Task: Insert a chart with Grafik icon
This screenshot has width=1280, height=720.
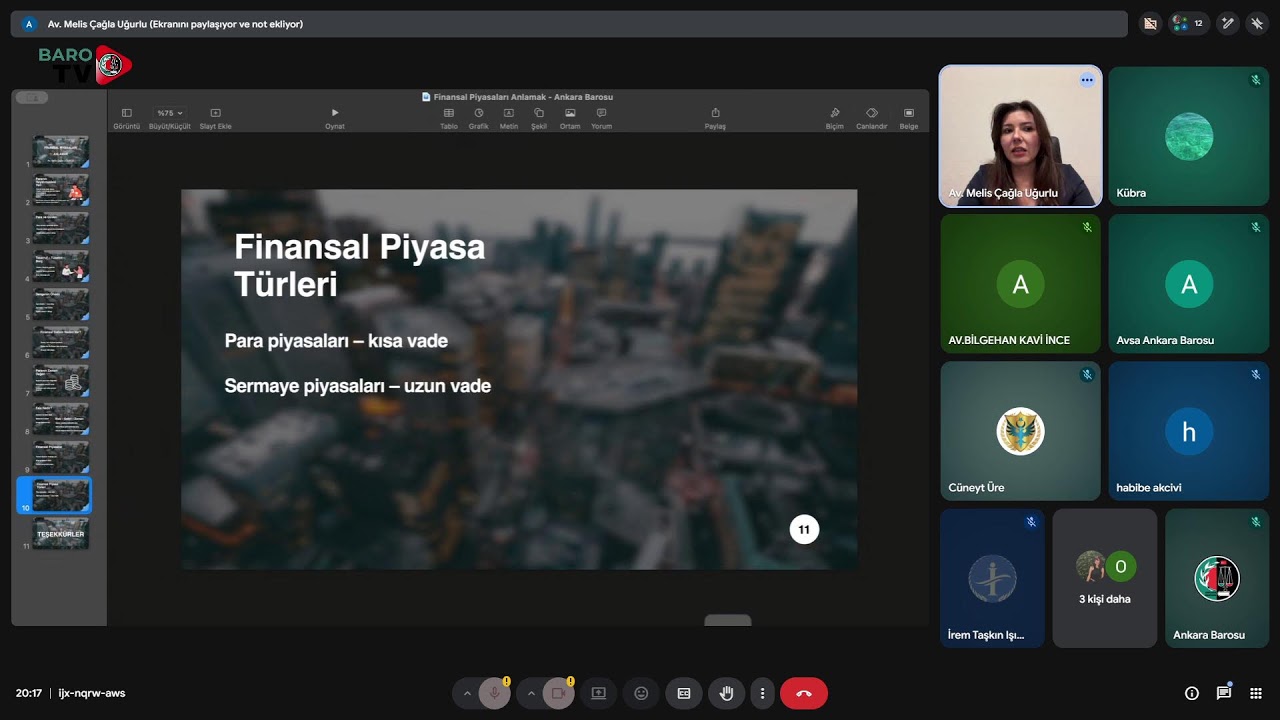Action: click(479, 118)
